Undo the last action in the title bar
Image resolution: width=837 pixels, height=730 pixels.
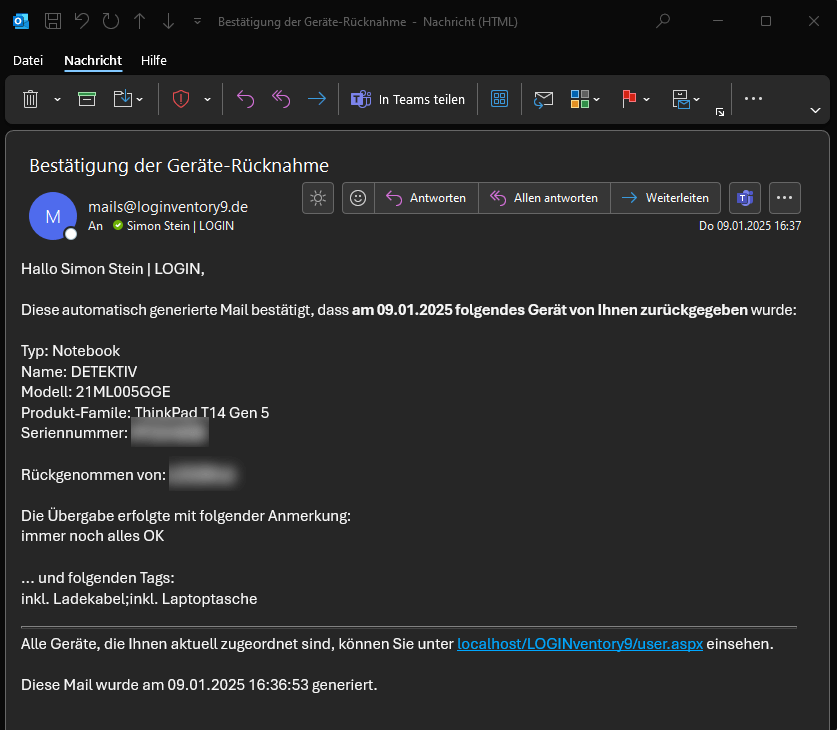[82, 21]
